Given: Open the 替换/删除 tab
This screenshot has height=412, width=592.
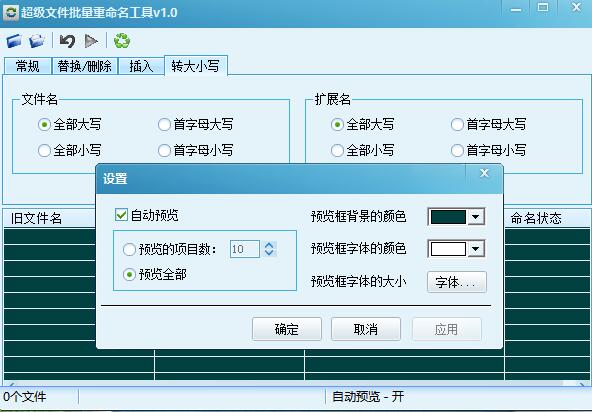Looking at the screenshot, I should pyautogui.click(x=85, y=66).
